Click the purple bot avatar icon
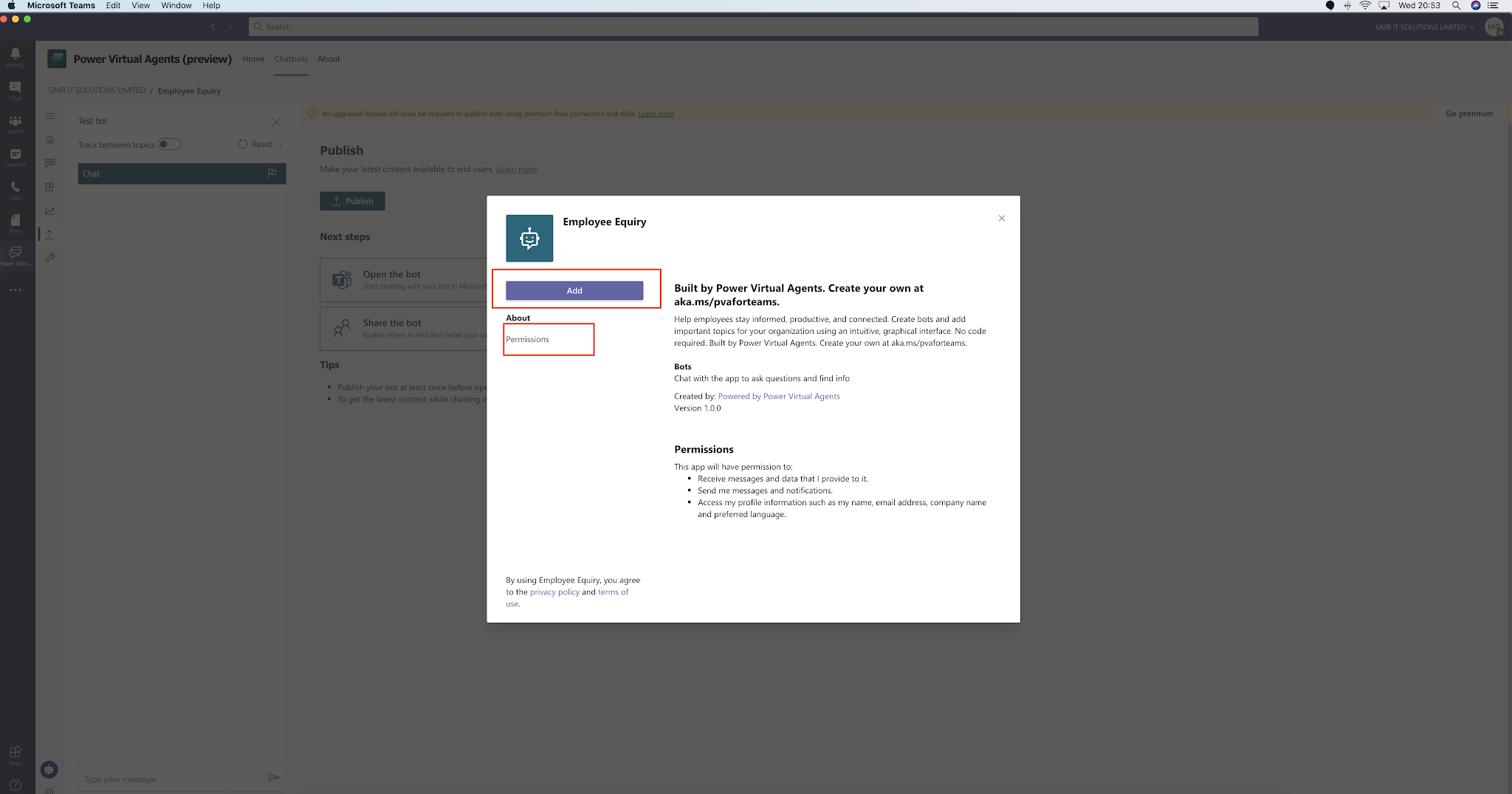The width and height of the screenshot is (1512, 794). (49, 770)
